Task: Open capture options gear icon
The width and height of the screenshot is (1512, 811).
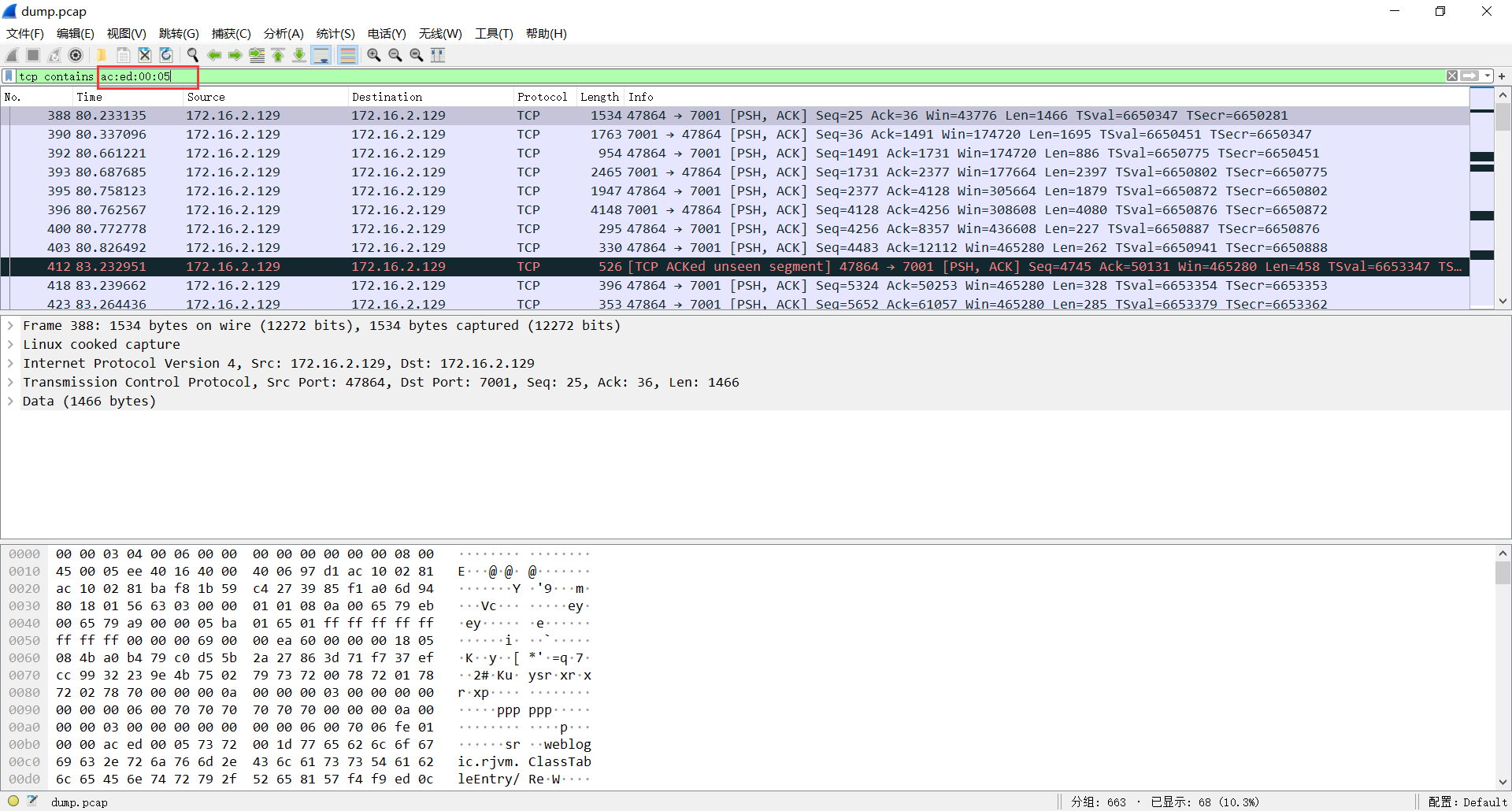Action: point(76,55)
